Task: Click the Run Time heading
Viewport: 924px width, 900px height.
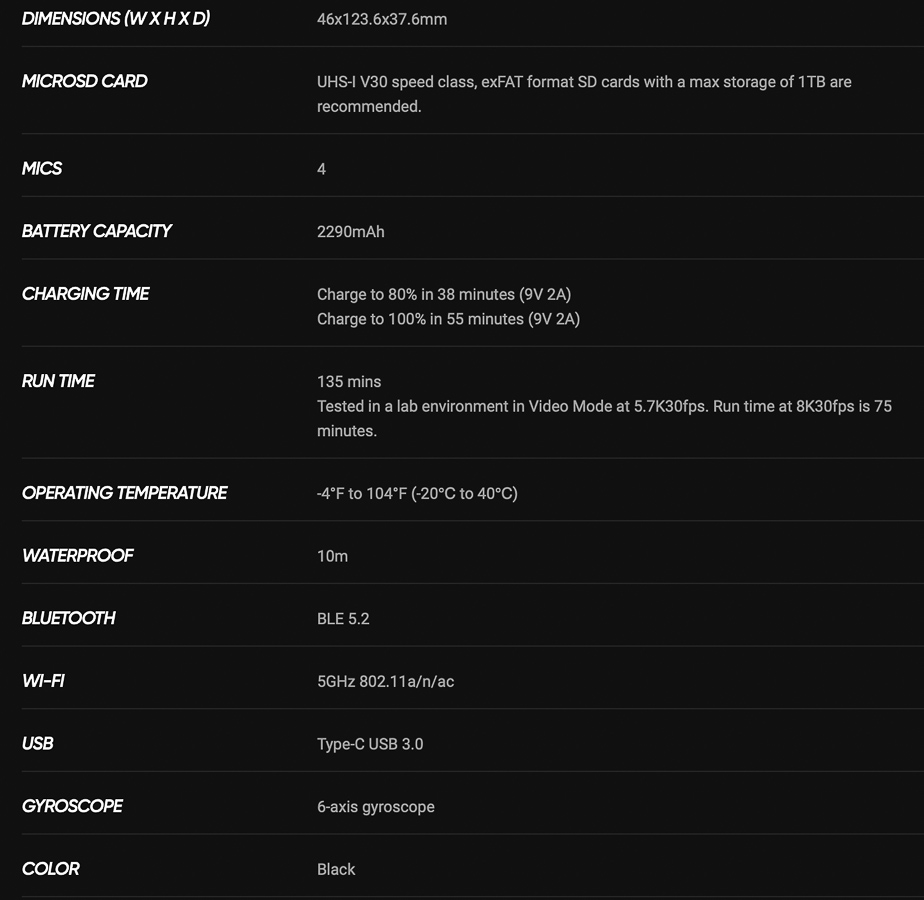Action: [x=58, y=381]
